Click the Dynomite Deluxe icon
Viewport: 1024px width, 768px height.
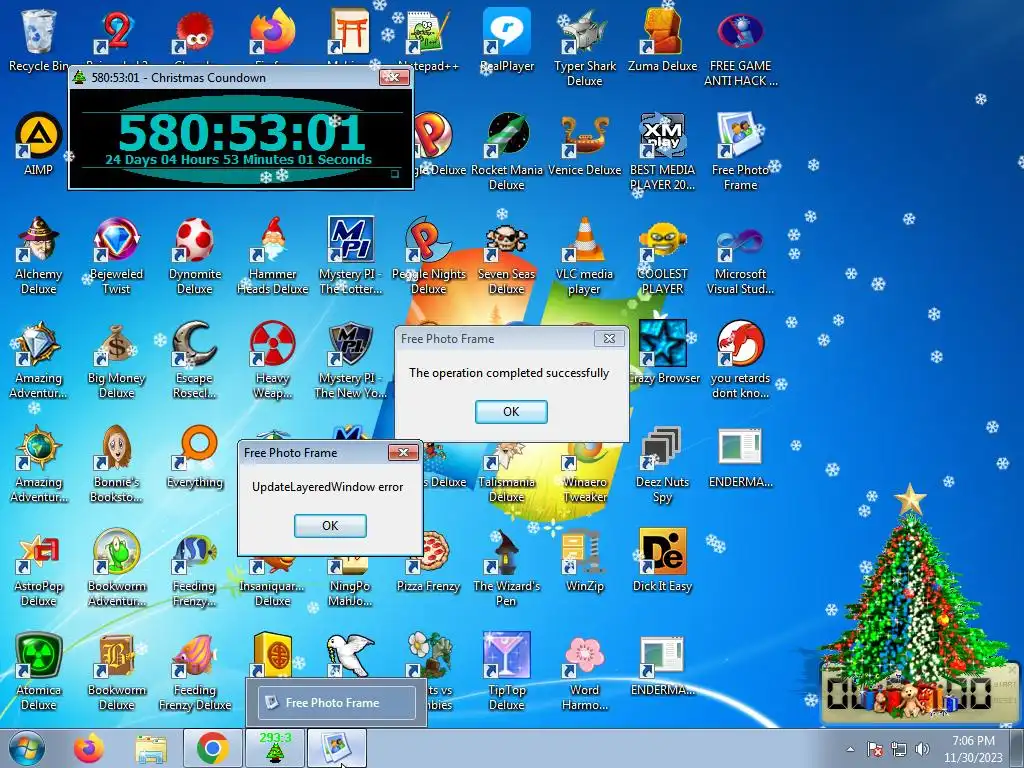(195, 255)
